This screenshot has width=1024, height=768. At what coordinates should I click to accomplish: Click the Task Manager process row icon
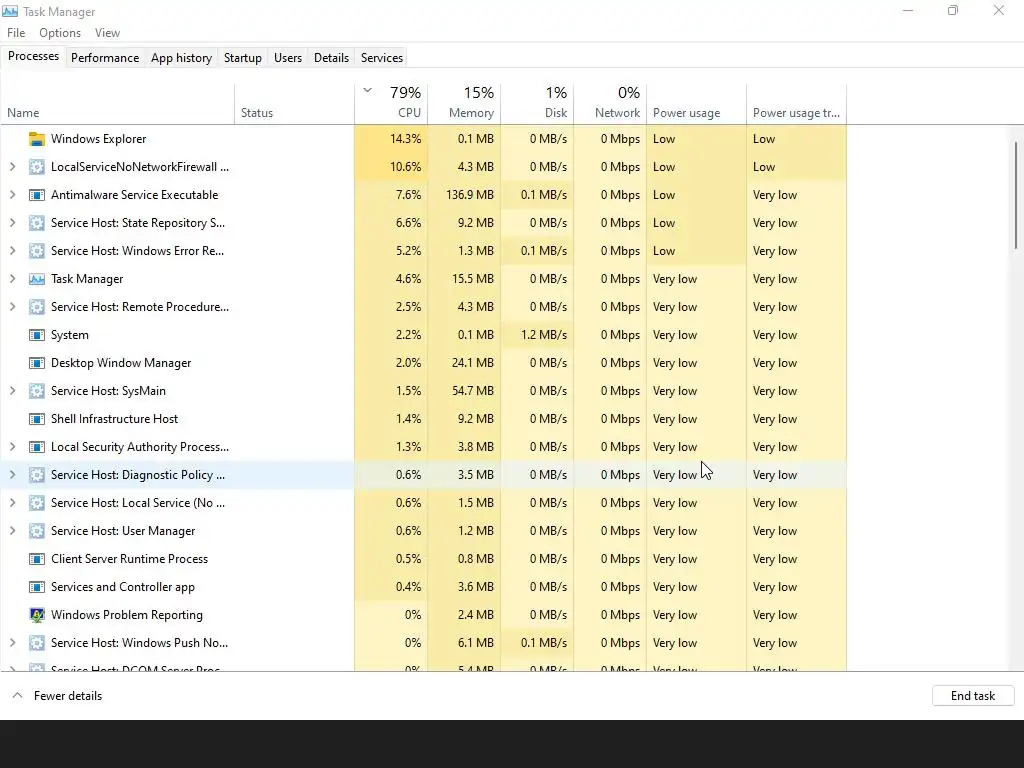point(37,280)
